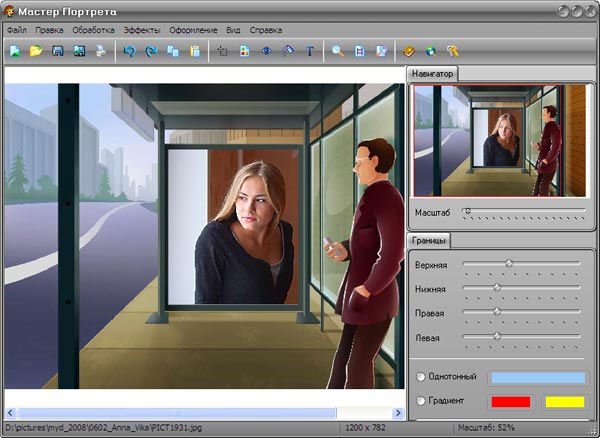Open the Эффекты menu
This screenshot has height=438, width=600.
click(141, 30)
